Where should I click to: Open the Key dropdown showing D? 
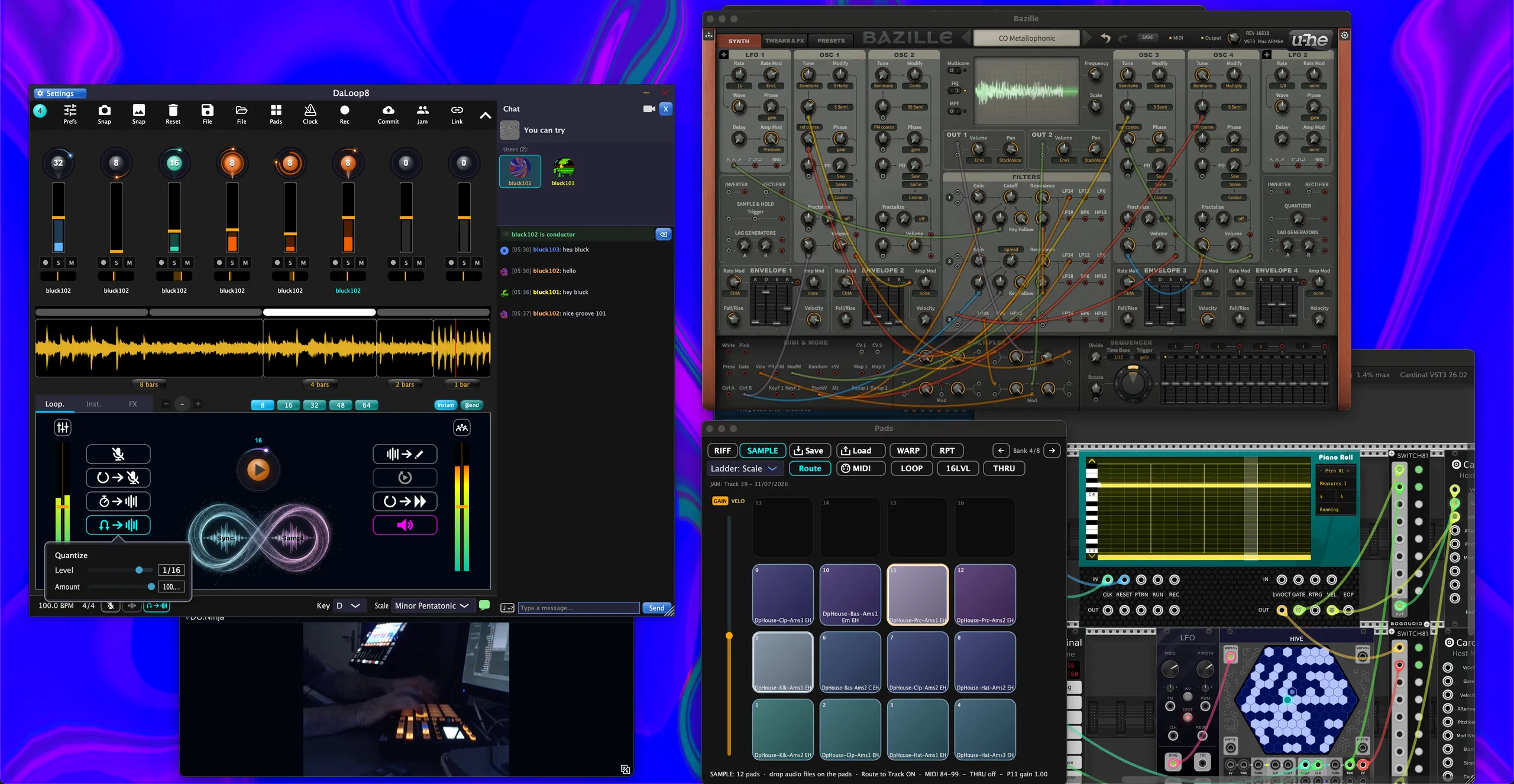(348, 605)
